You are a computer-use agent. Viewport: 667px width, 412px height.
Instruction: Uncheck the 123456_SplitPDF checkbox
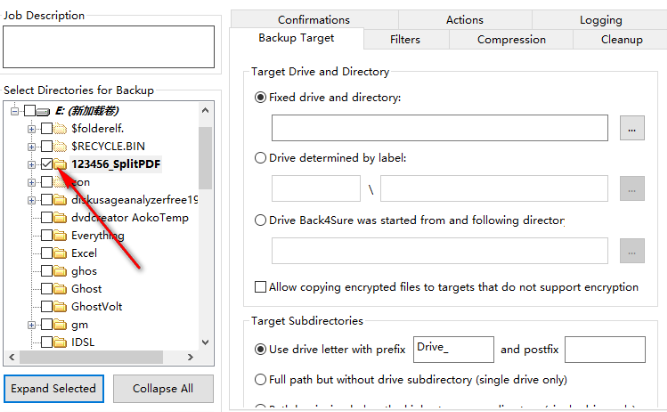pyautogui.click(x=47, y=164)
